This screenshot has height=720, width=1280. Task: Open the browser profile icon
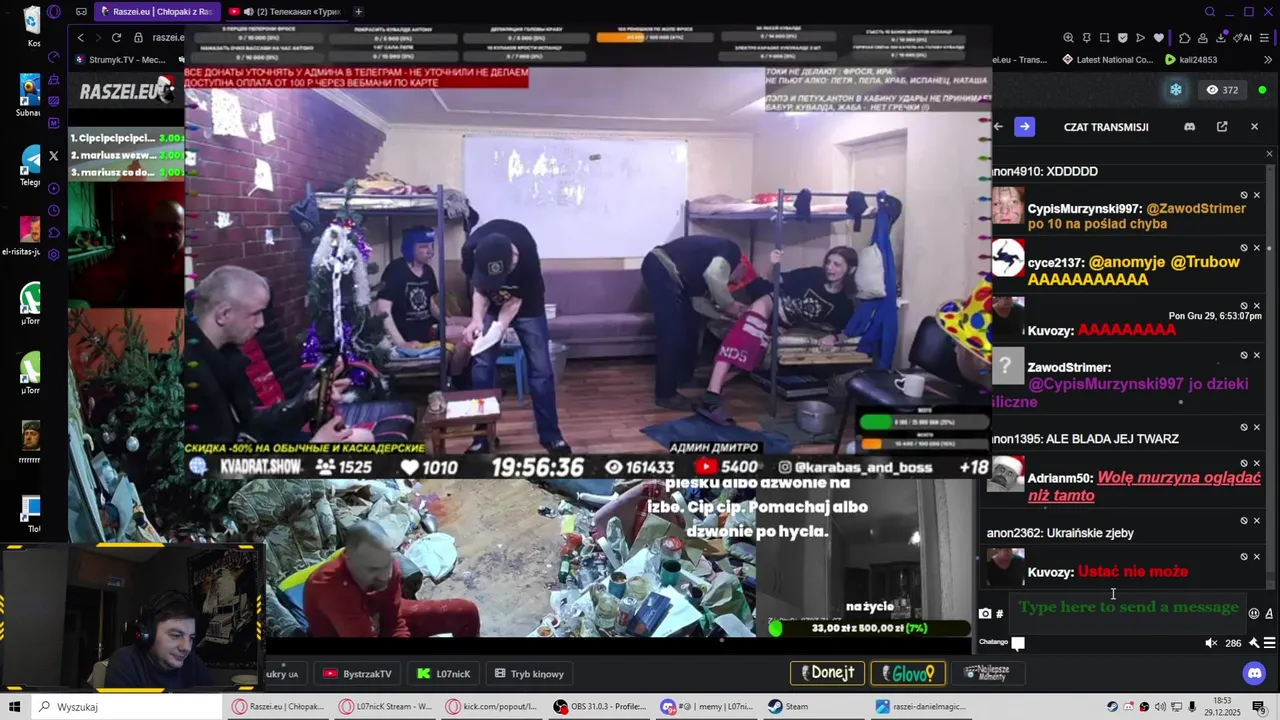[x=1202, y=38]
